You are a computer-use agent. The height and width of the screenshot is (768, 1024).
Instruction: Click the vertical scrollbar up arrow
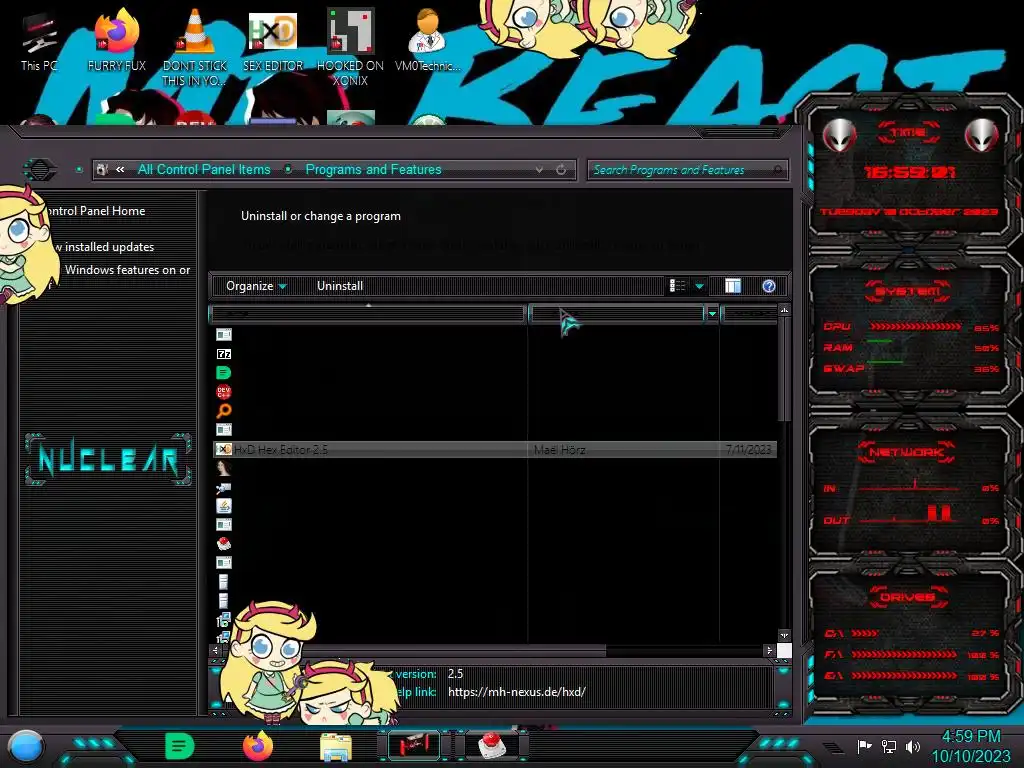(784, 310)
